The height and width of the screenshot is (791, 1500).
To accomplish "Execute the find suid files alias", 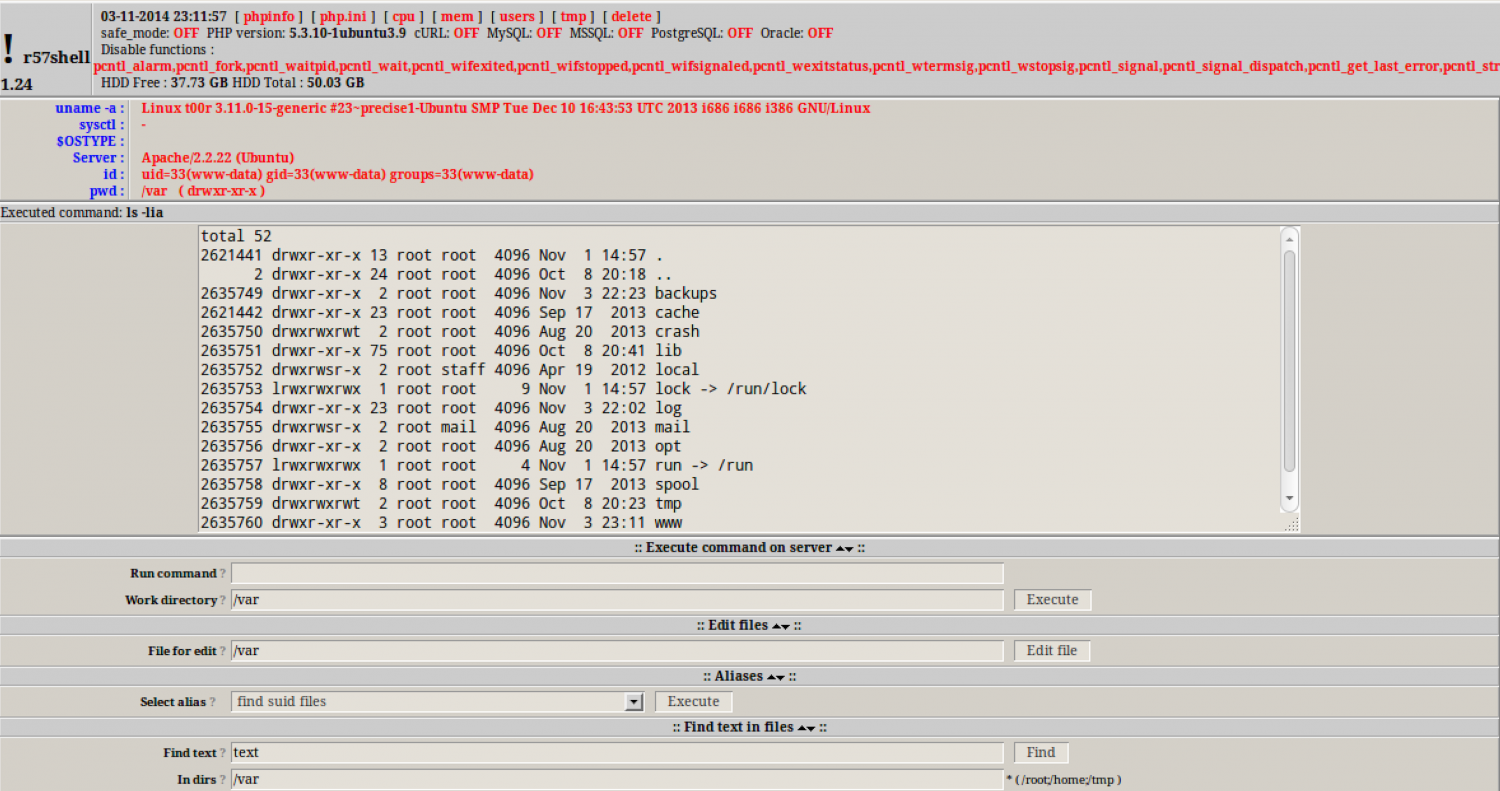I will tap(693, 701).
